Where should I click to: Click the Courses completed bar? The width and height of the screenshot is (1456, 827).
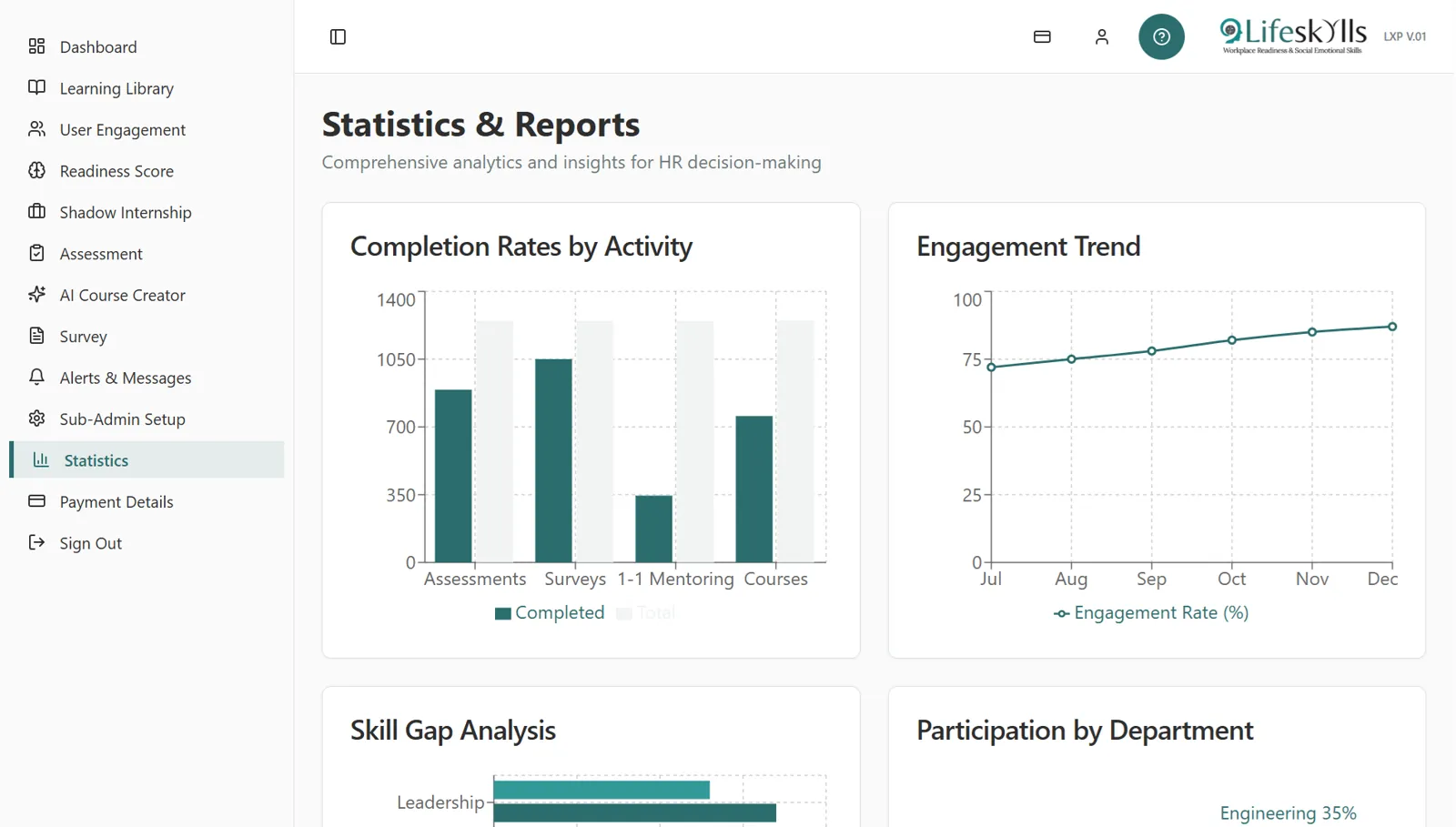pyautogui.click(x=753, y=489)
